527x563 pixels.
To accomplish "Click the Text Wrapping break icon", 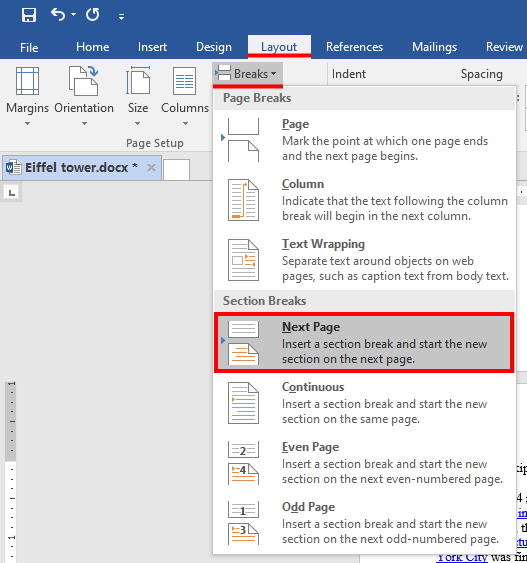I will pyautogui.click(x=243, y=260).
